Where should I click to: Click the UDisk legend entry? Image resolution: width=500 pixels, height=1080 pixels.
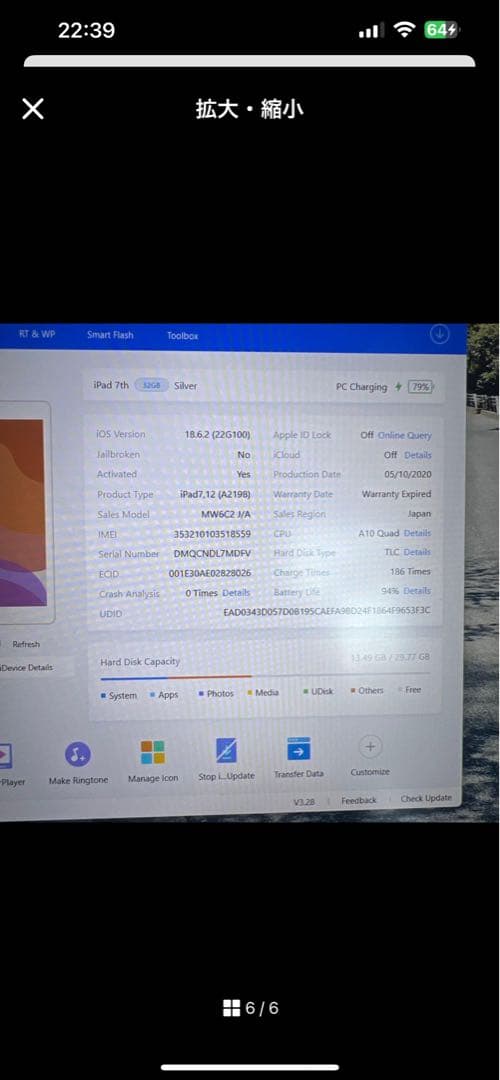tap(318, 691)
